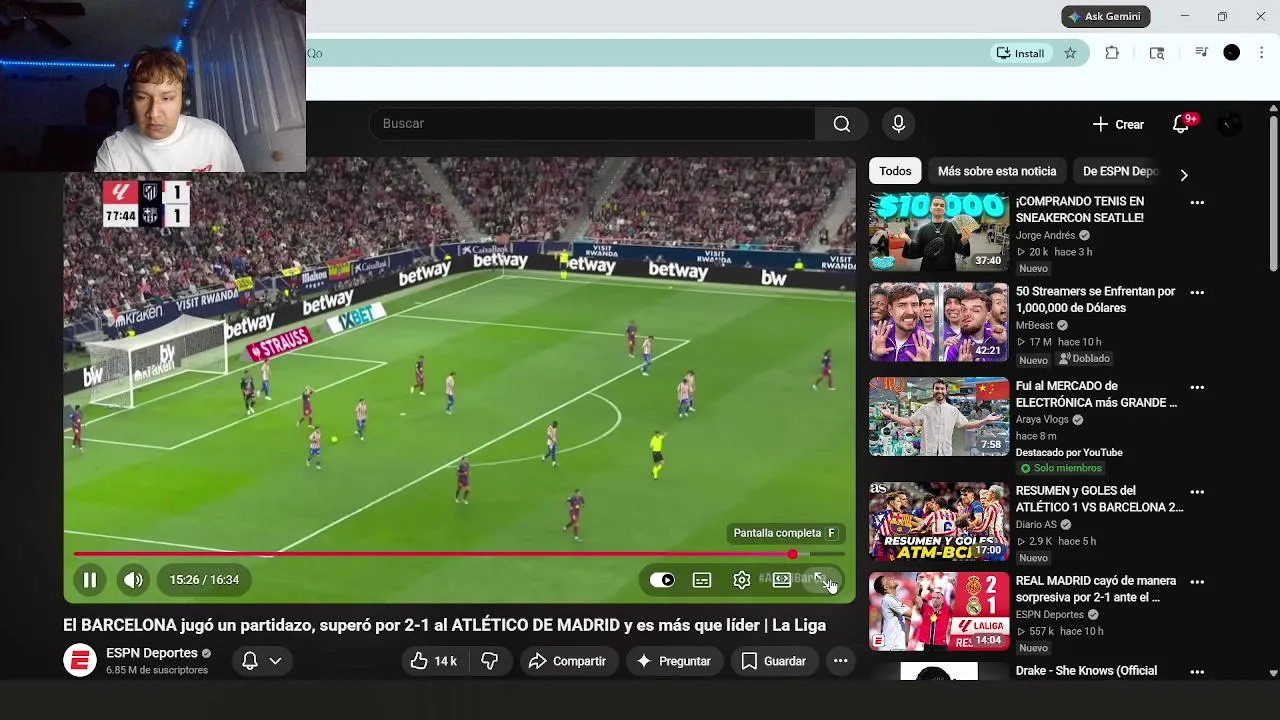Open the YouTube account avatar menu

click(1230, 124)
